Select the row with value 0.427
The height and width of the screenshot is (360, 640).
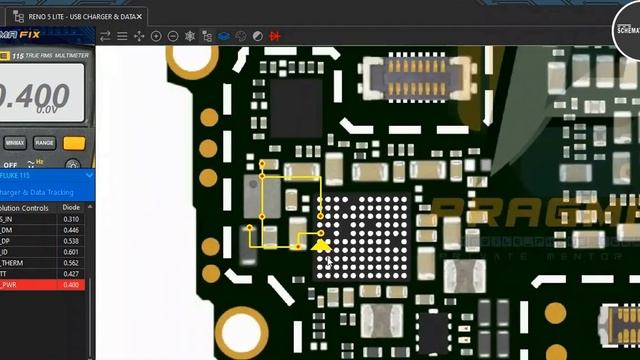coord(42,274)
